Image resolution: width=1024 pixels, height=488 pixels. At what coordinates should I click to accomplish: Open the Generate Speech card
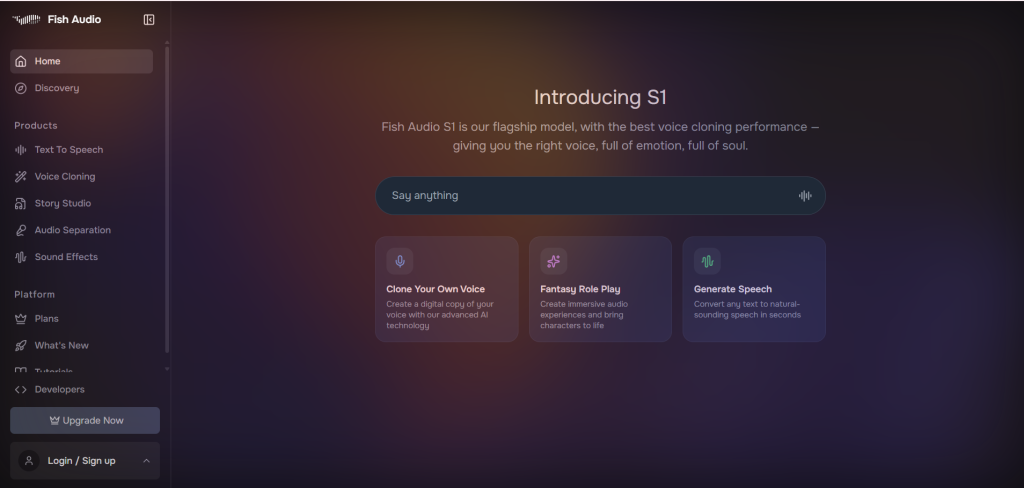pos(754,290)
